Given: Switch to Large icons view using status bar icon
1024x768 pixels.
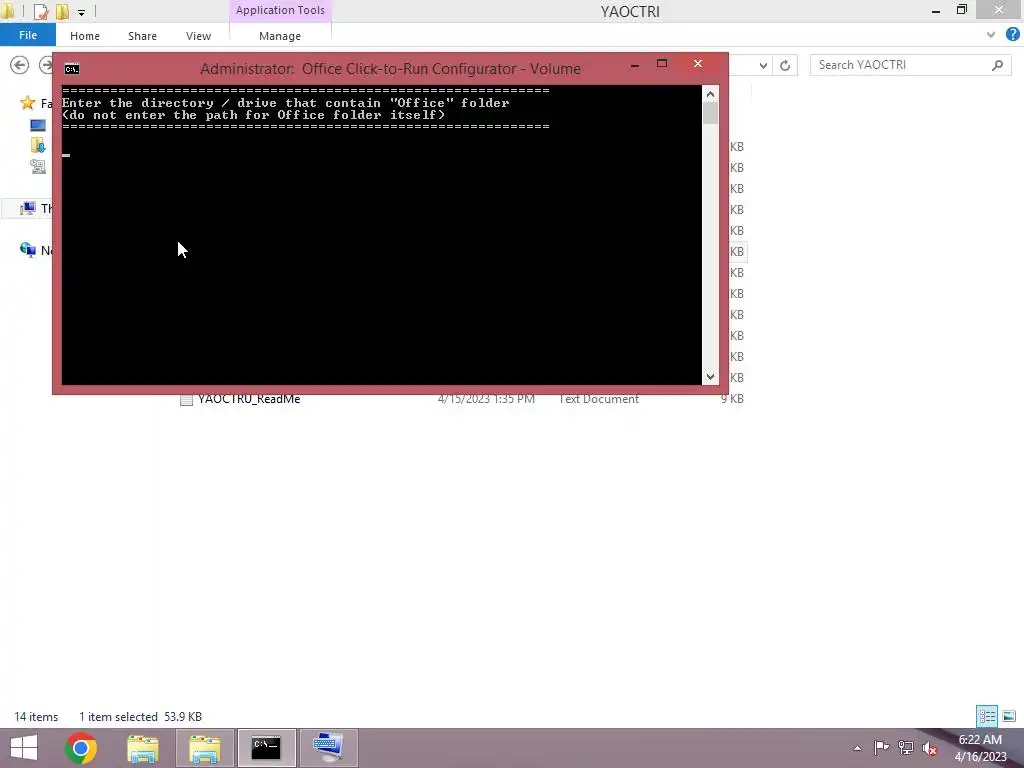Looking at the screenshot, I should 1009,716.
